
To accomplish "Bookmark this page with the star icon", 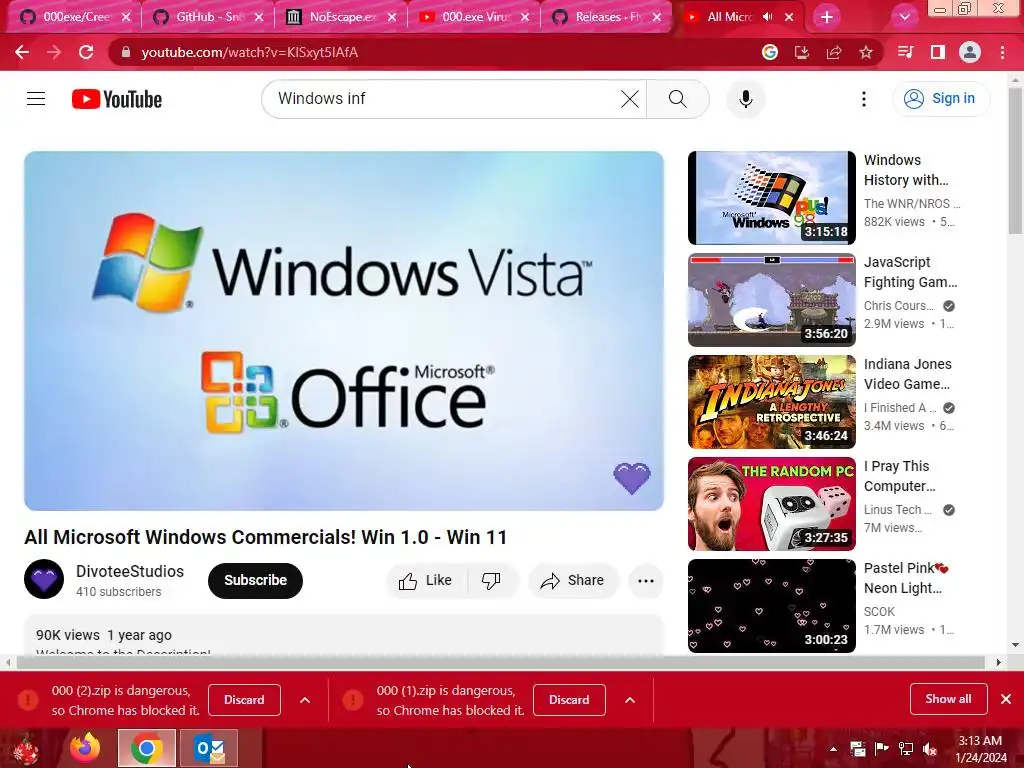I will [x=866, y=52].
